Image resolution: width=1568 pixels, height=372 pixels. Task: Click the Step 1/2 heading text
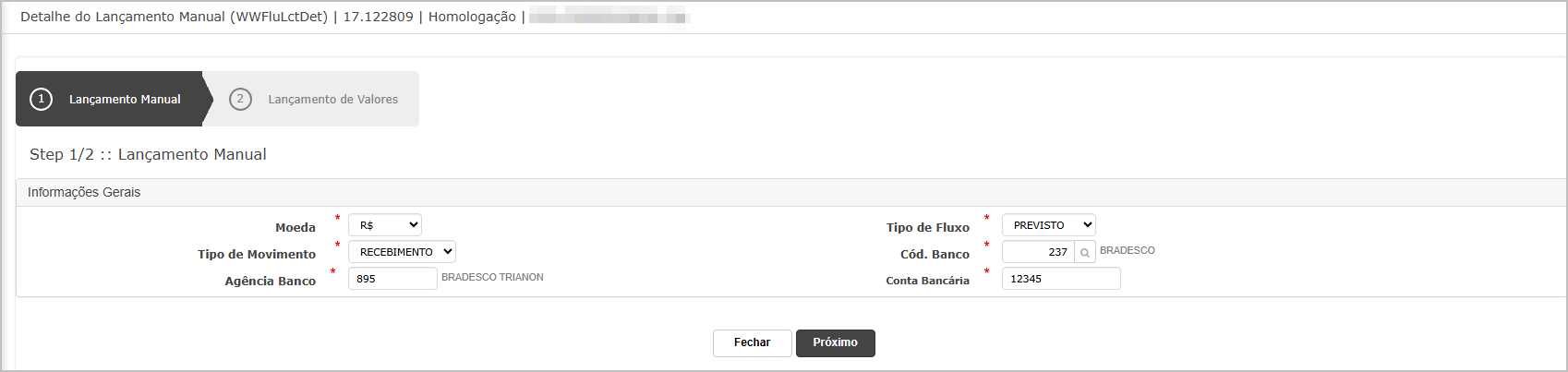(x=148, y=154)
